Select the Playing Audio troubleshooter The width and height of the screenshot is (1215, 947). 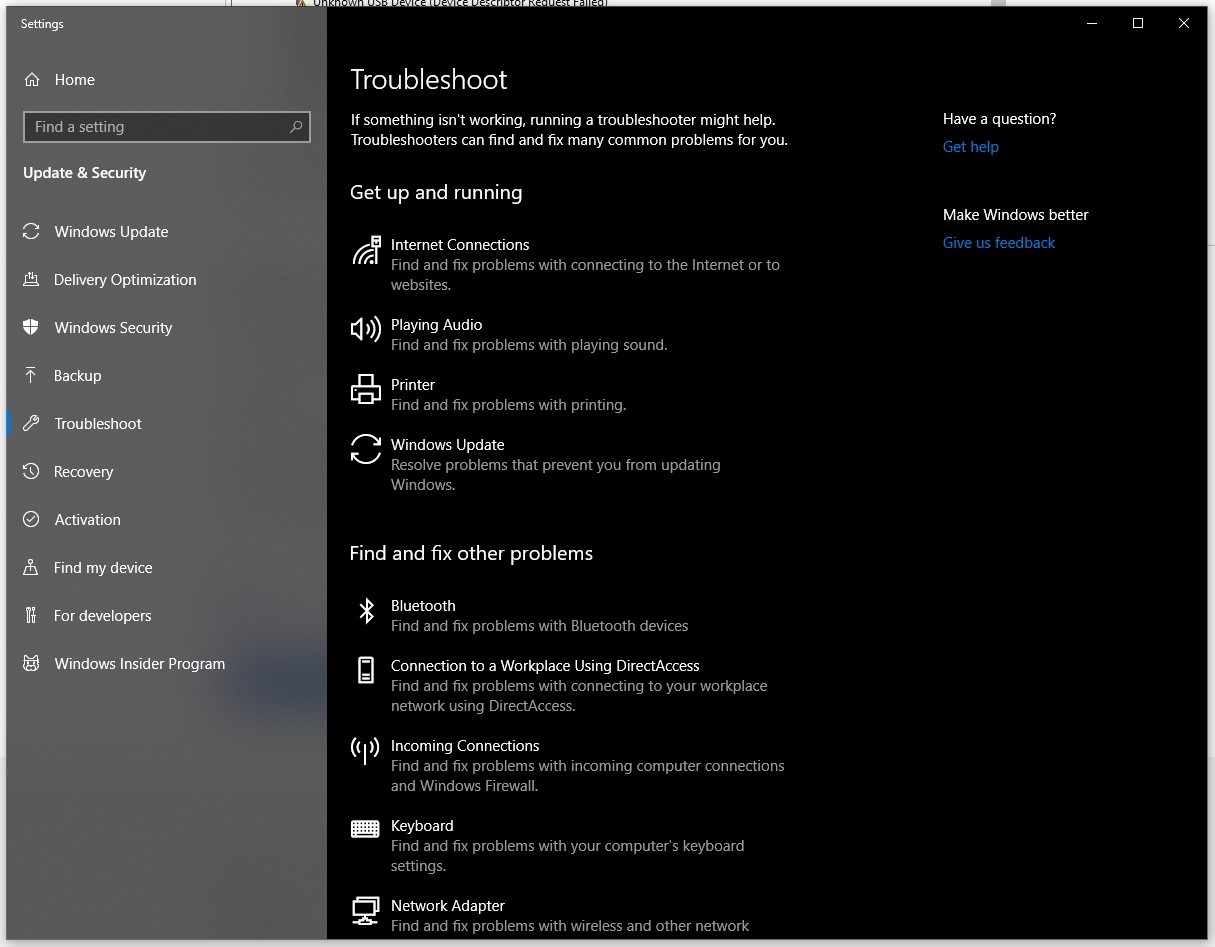(x=436, y=325)
